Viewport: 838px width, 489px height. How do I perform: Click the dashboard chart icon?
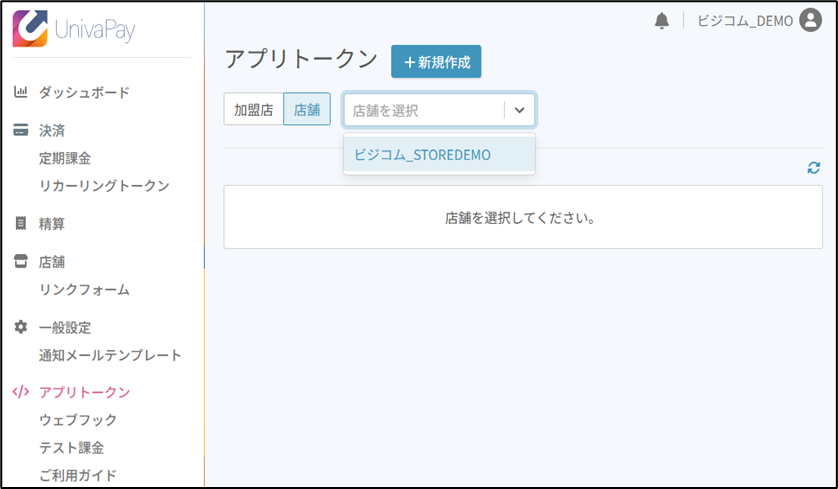click(x=20, y=91)
